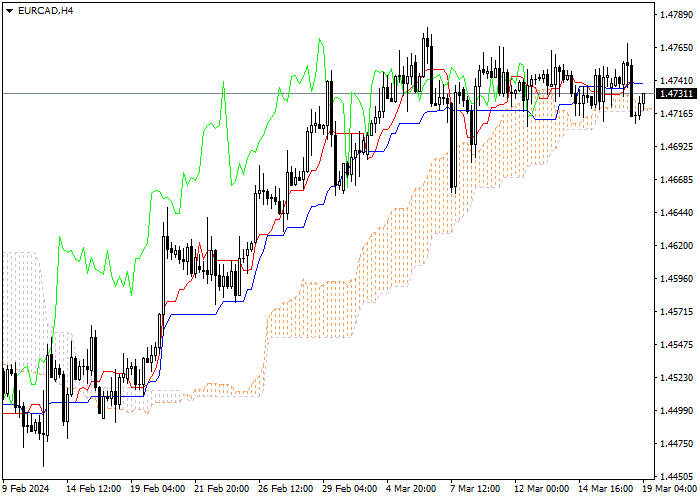The image size is (700, 500).
Task: Click the 21 Feb 20:00 time label
Action: pos(222,489)
